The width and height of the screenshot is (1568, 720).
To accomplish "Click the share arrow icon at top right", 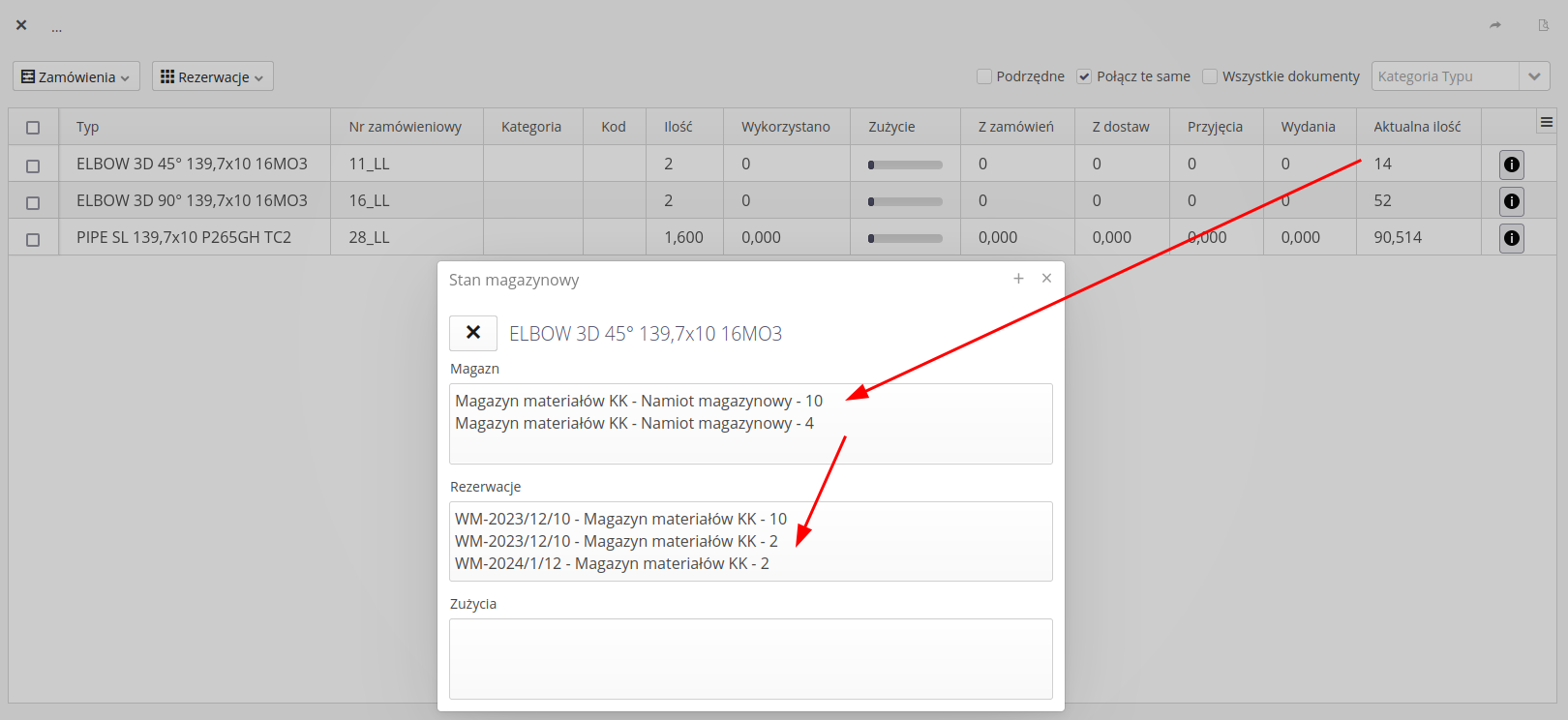I will (1495, 25).
